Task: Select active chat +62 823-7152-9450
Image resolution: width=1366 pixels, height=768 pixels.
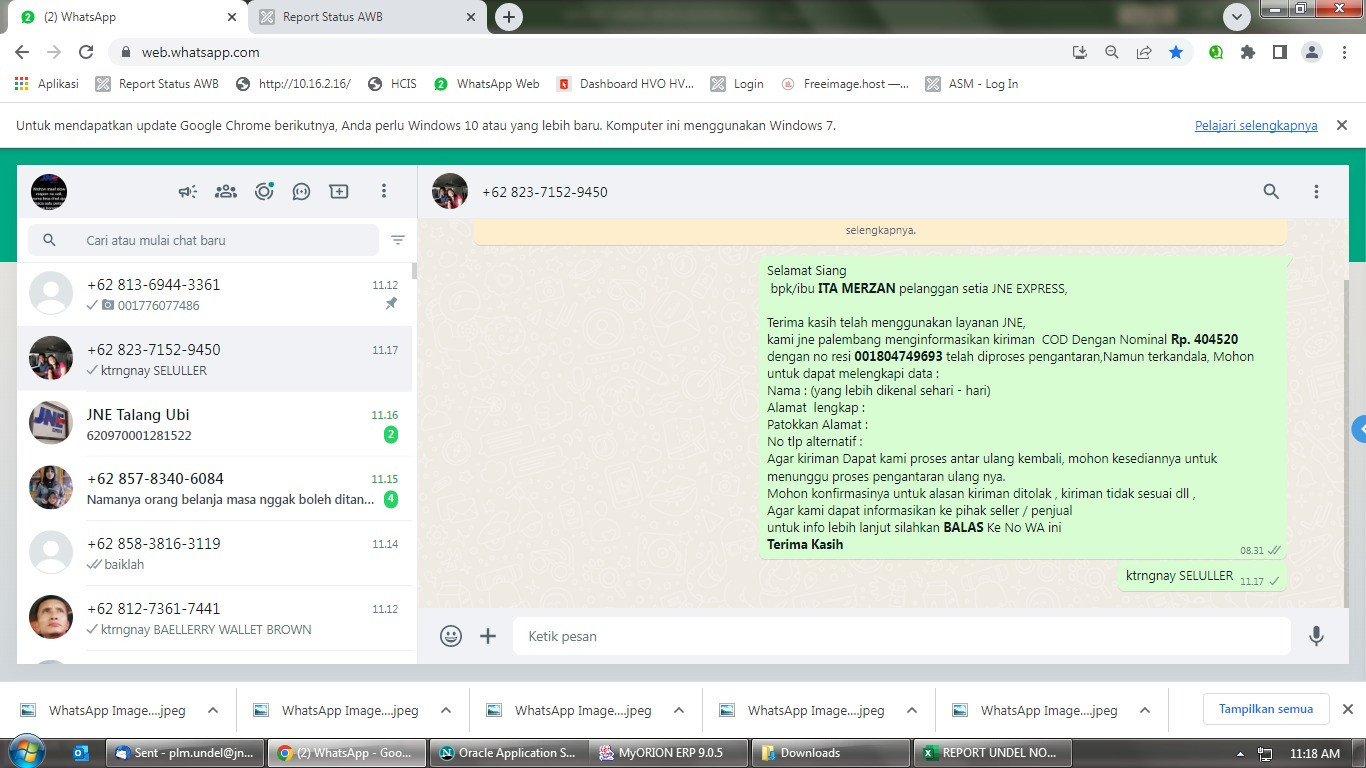Action: tap(215, 359)
